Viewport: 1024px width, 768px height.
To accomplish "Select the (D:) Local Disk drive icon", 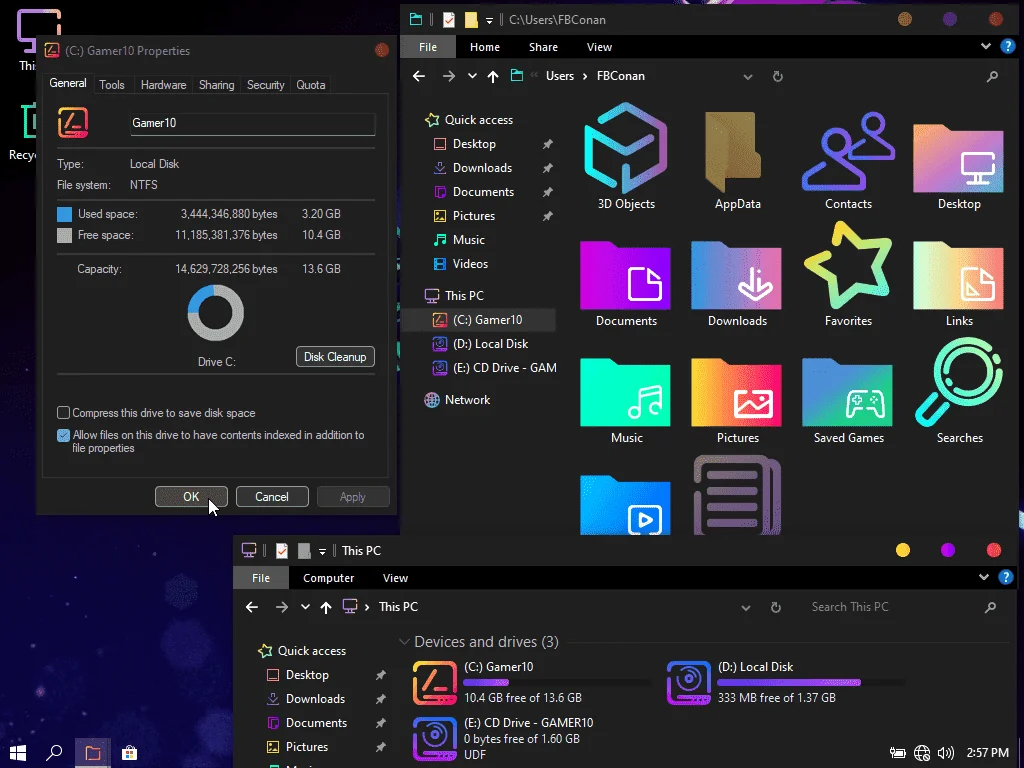I will pyautogui.click(x=688, y=683).
